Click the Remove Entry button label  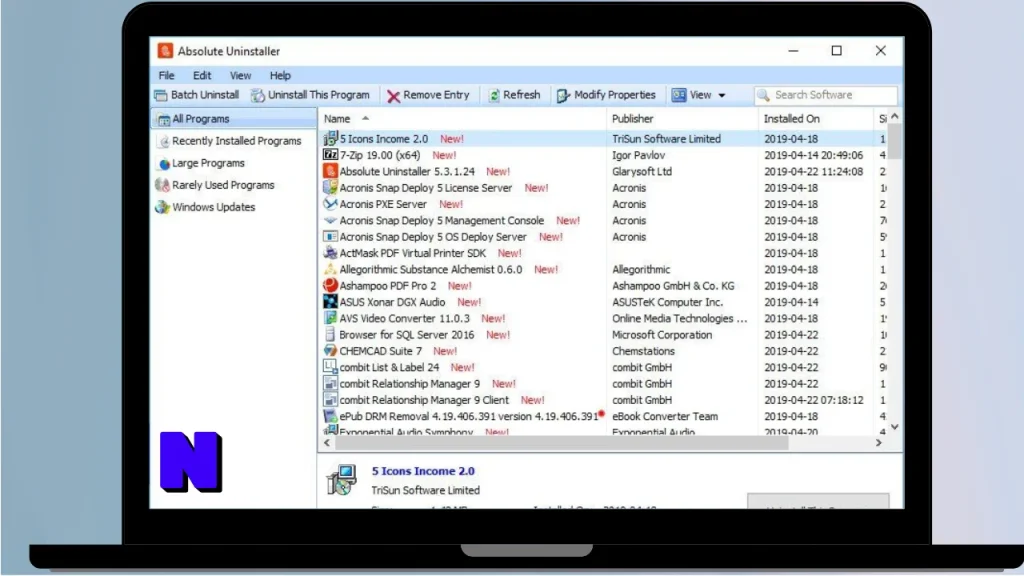436,95
